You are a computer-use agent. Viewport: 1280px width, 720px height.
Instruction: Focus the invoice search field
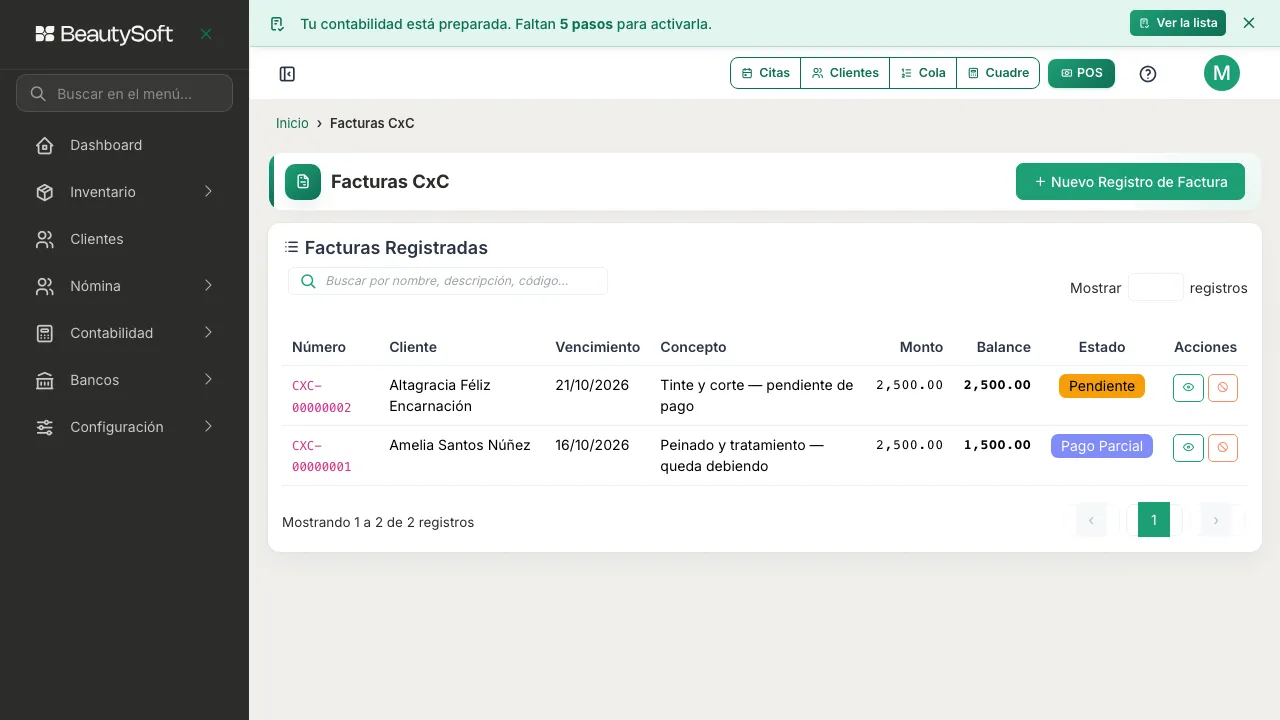[x=448, y=281]
